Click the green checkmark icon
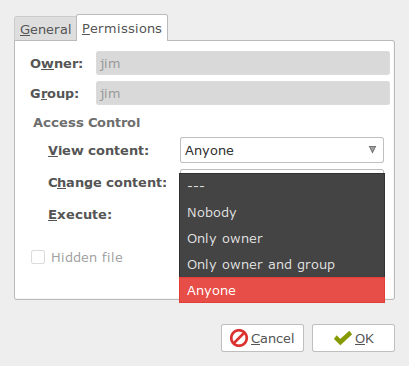Screen dimensions: 409x366 (x=343, y=338)
